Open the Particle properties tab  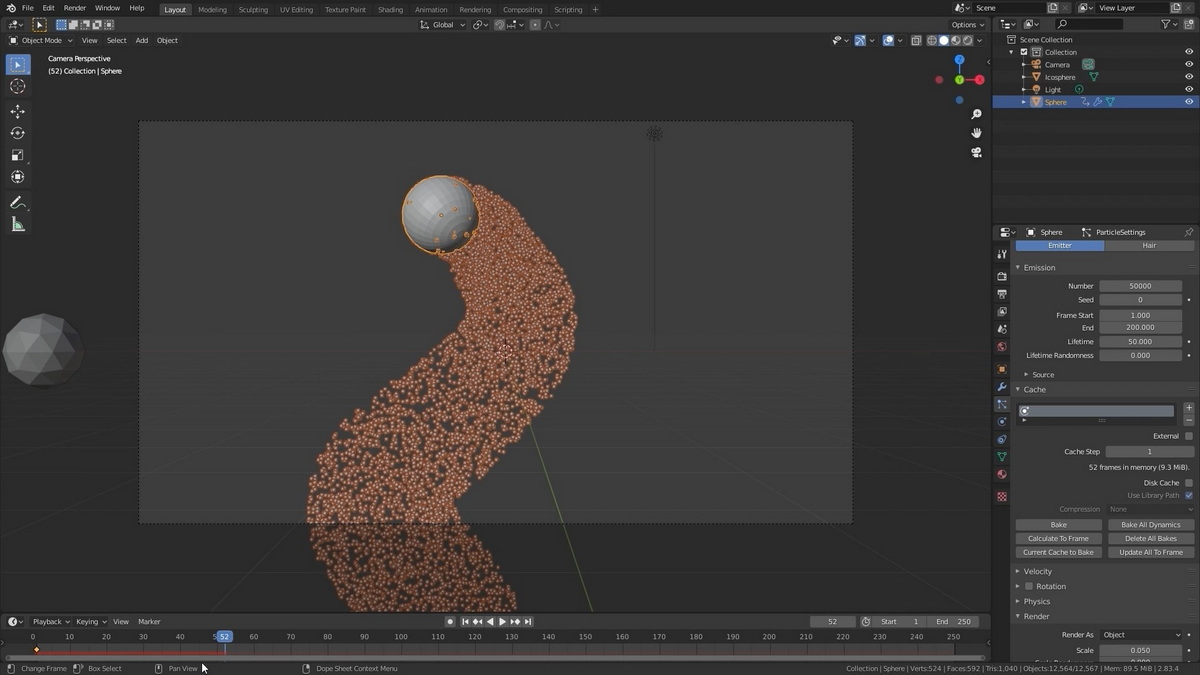(1002, 405)
